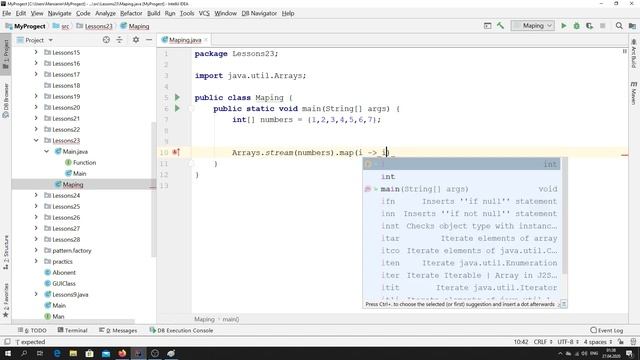Image resolution: width=640 pixels, height=360 pixels.
Task: Open Mail app from taskbar
Action: pyautogui.click(x=106, y=353)
